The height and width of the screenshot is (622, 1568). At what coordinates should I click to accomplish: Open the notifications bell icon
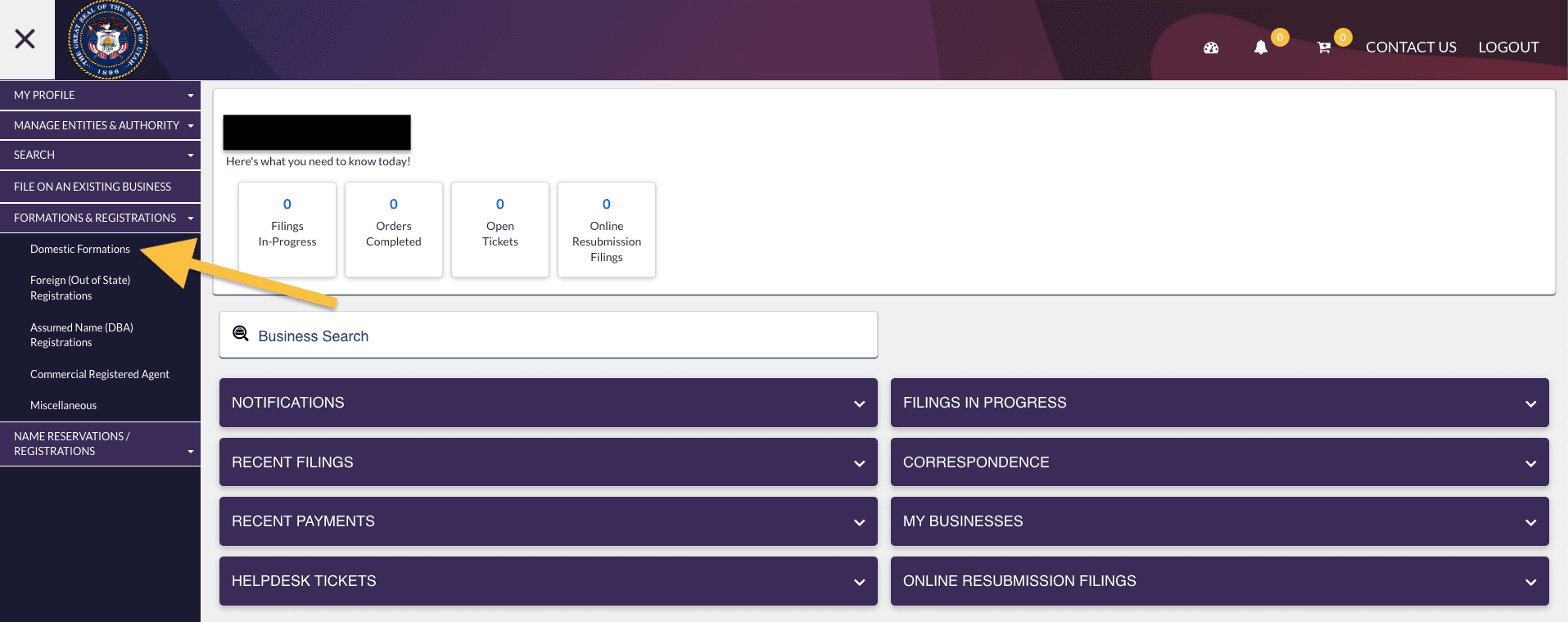point(1261,48)
